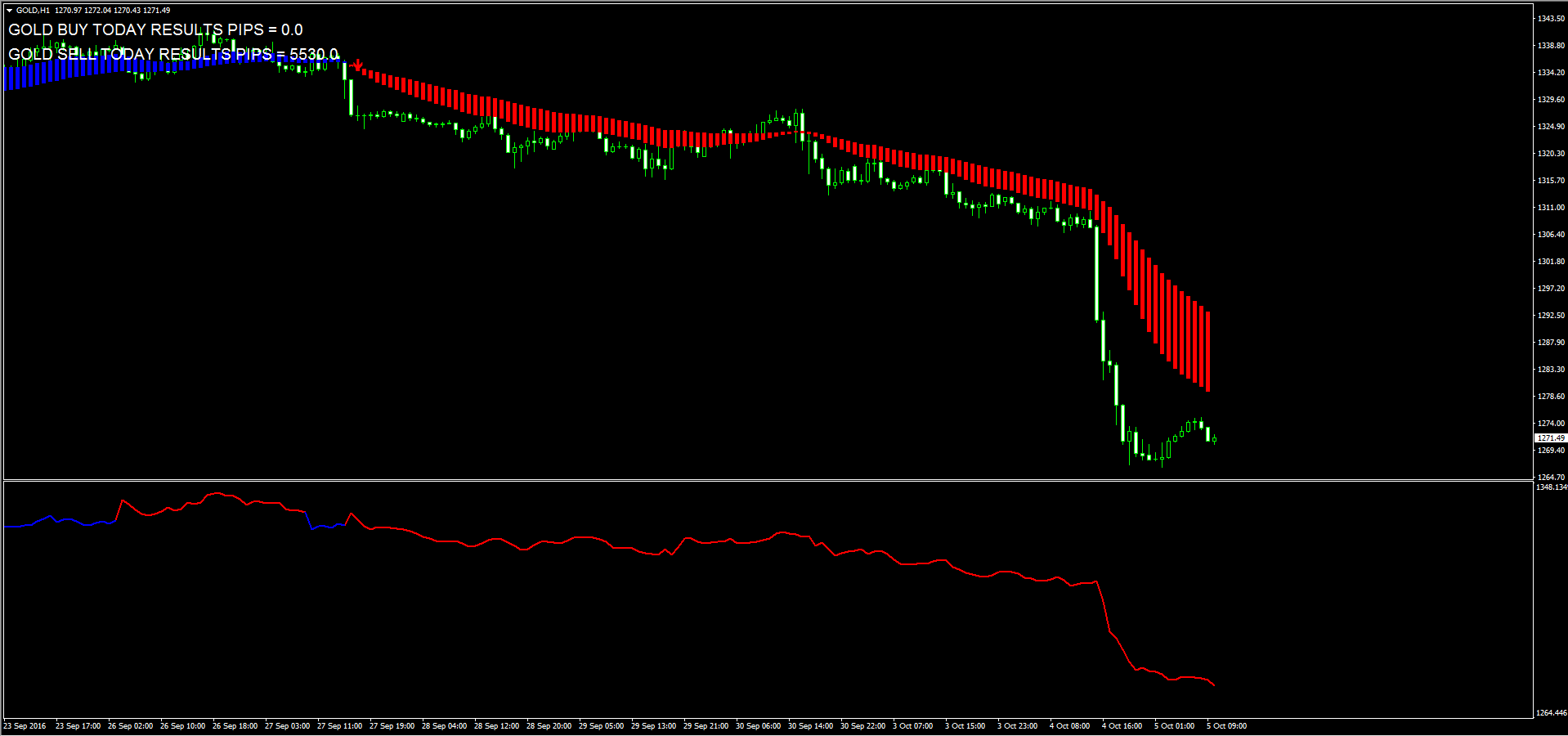Click the 5 Oct 01:00 time label

click(1174, 726)
